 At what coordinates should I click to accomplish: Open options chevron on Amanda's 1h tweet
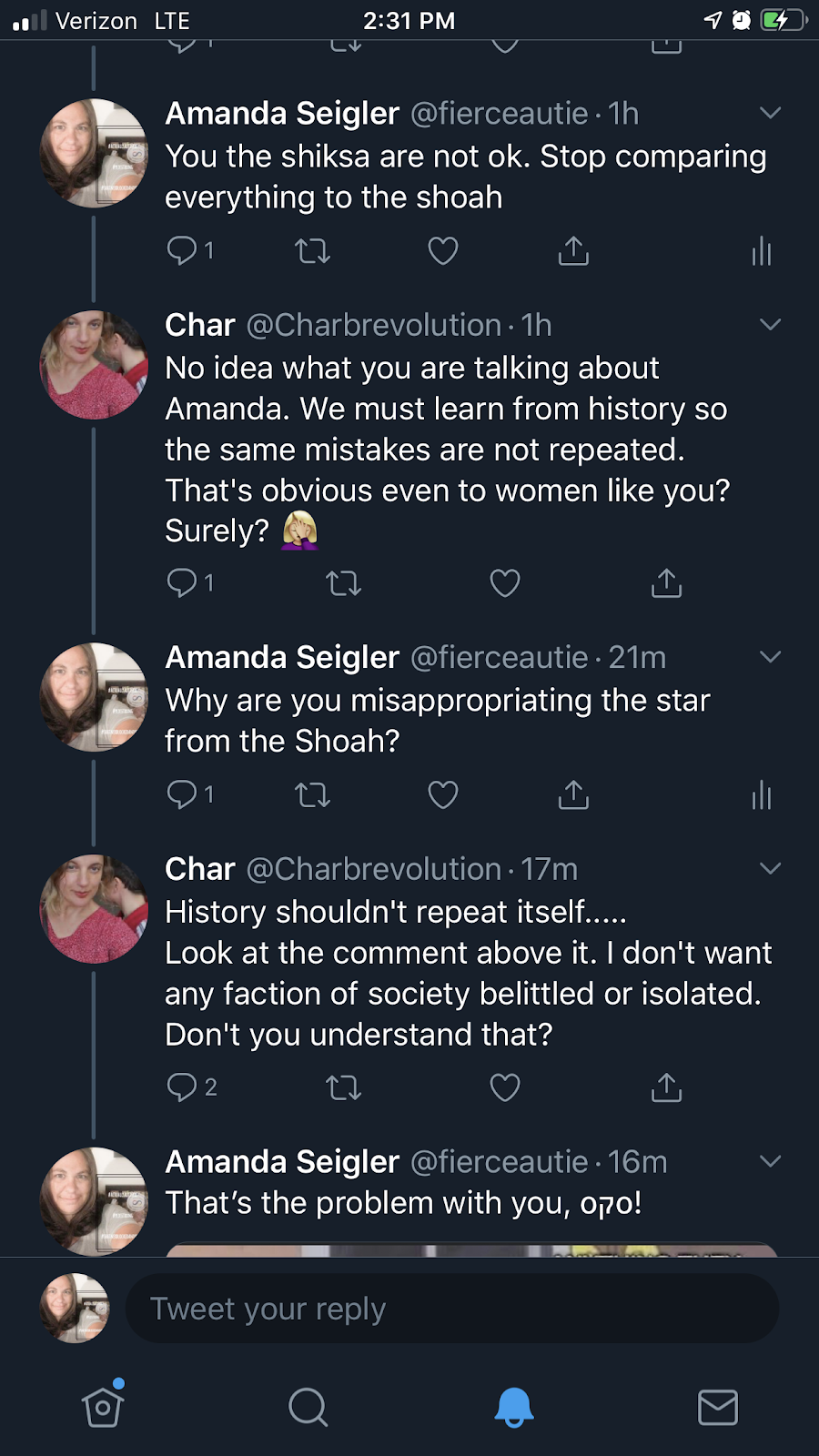pos(770,113)
